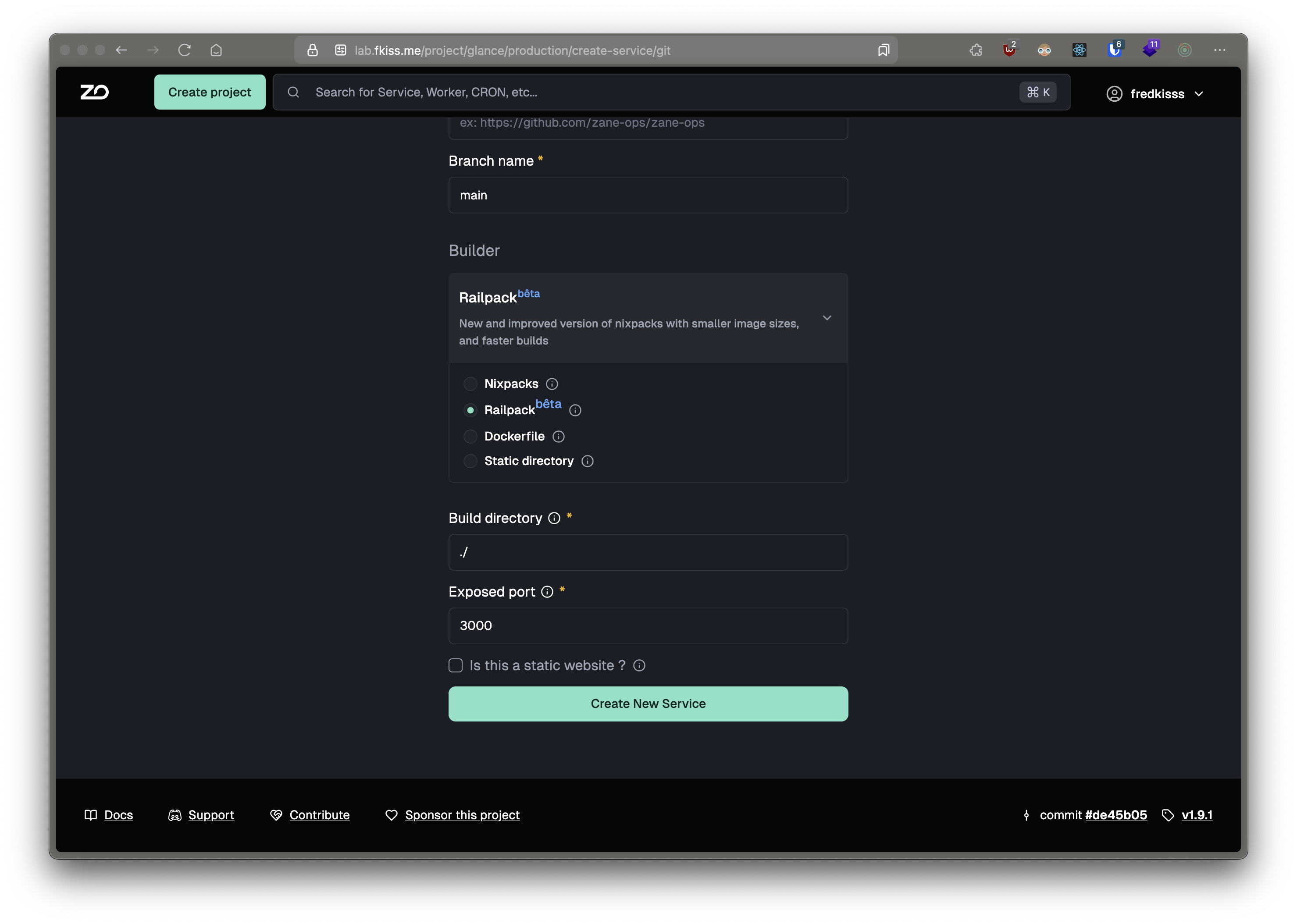The image size is (1297, 924).
Task: Click the browser address bar URL
Action: pos(512,51)
